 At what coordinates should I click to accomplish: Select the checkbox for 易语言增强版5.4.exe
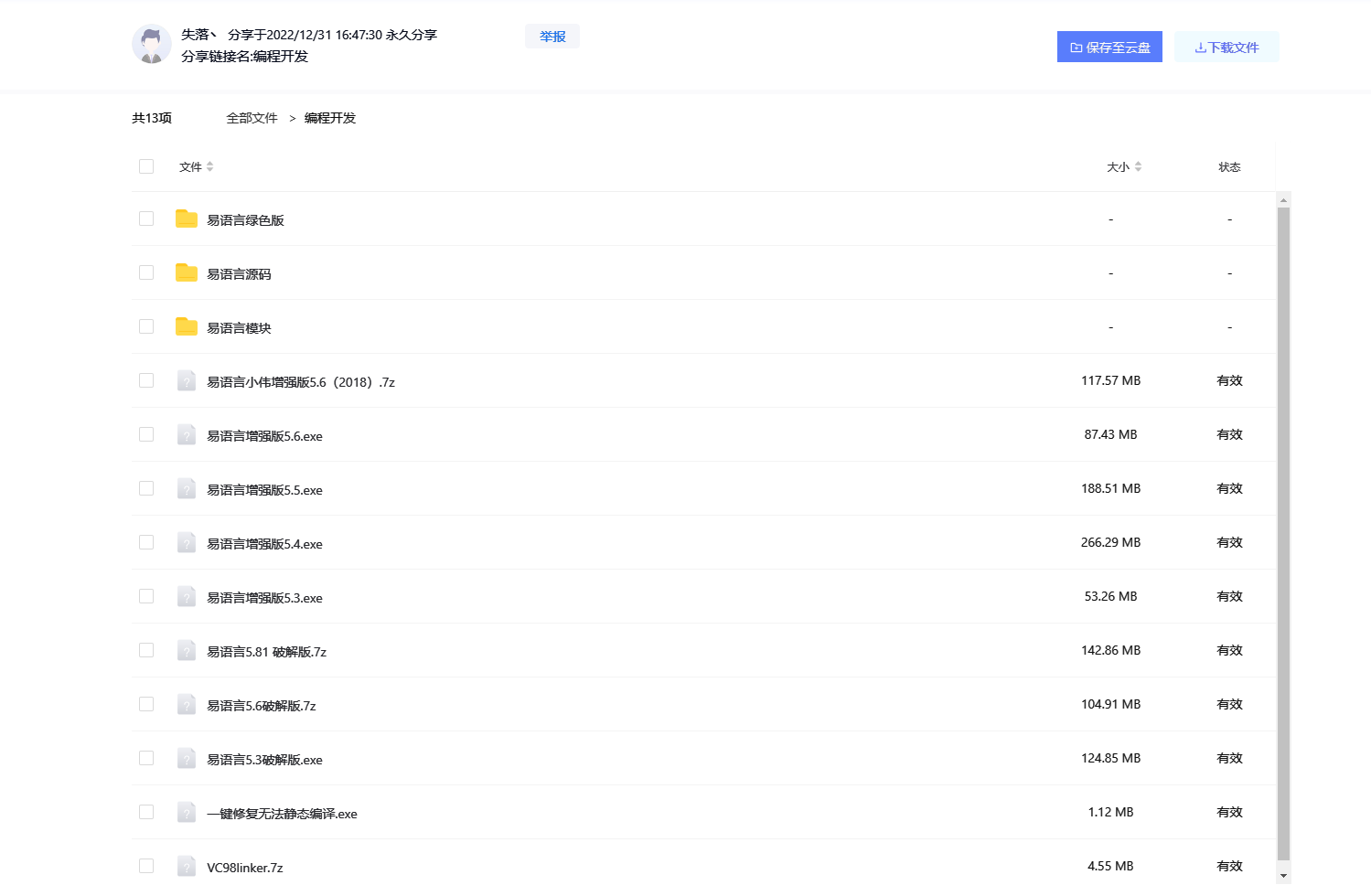point(146,542)
